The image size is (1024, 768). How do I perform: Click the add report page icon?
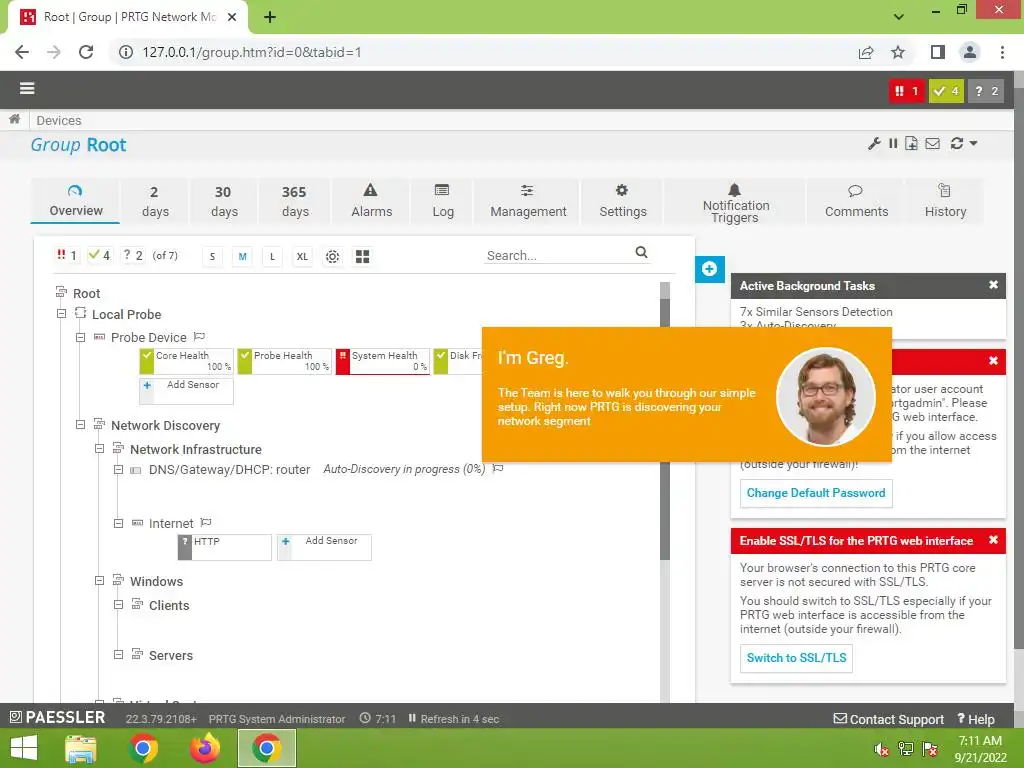tap(911, 144)
